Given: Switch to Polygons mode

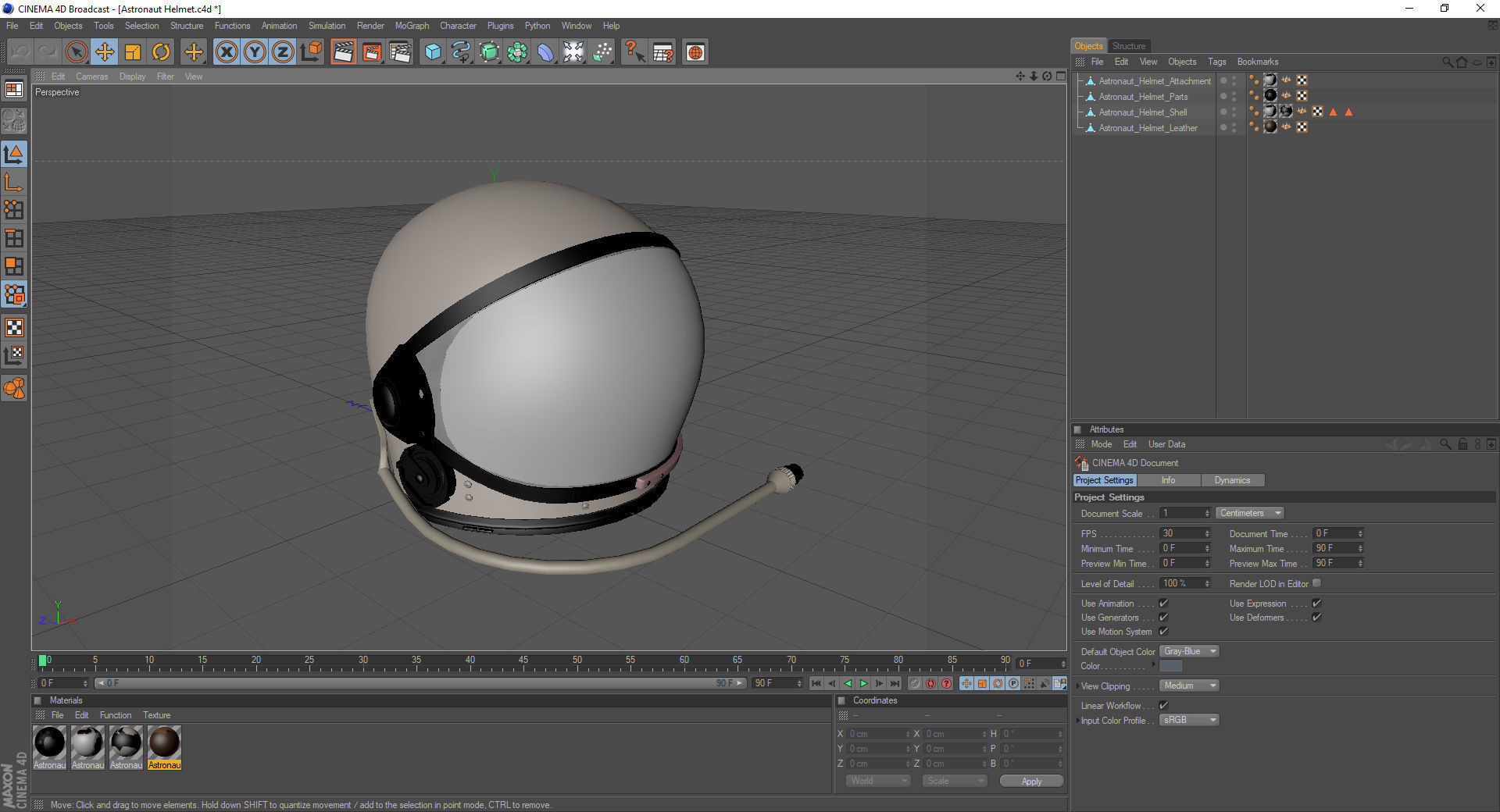Looking at the screenshot, I should (14, 266).
